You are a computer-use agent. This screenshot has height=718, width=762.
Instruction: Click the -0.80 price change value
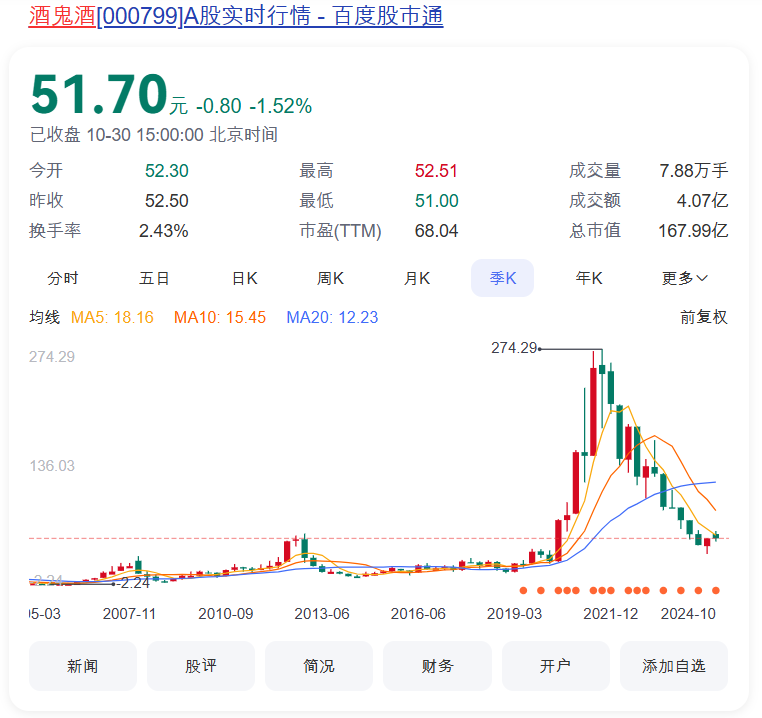(219, 105)
